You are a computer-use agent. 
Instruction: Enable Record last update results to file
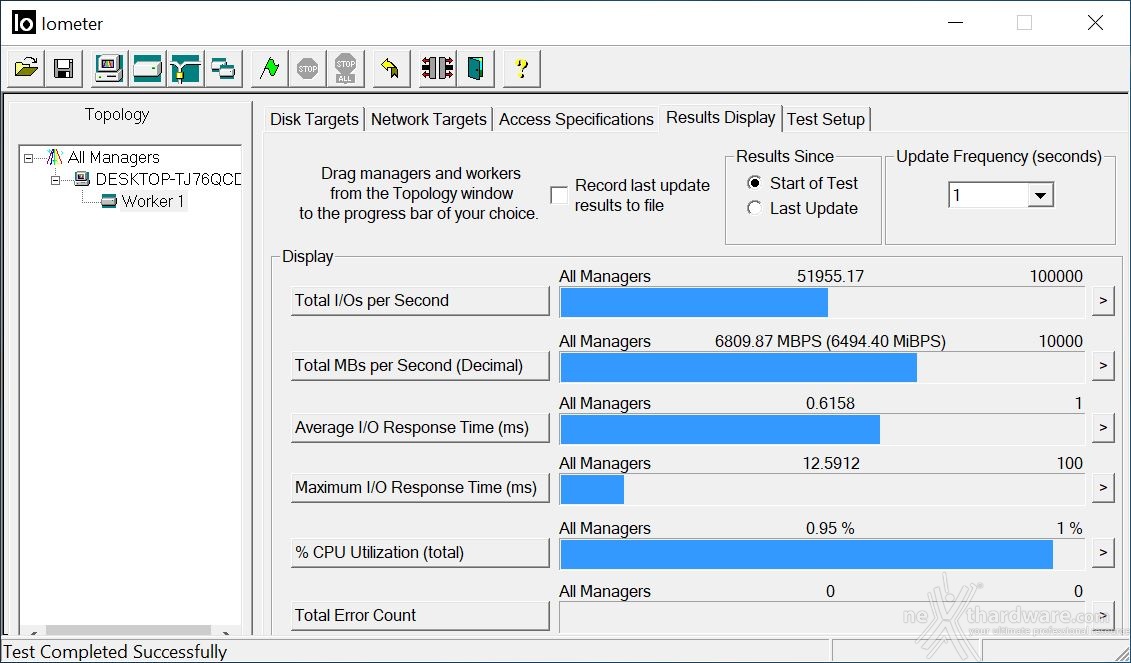[559, 195]
